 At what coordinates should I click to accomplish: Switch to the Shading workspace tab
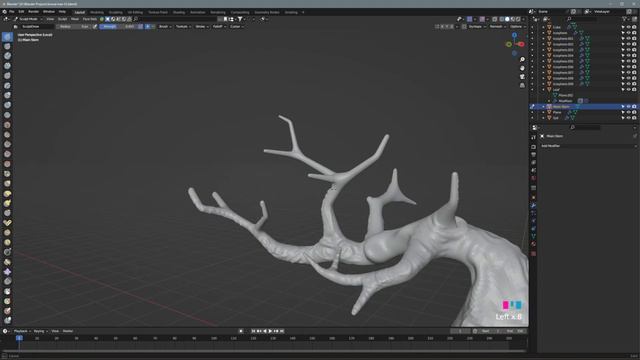click(179, 12)
